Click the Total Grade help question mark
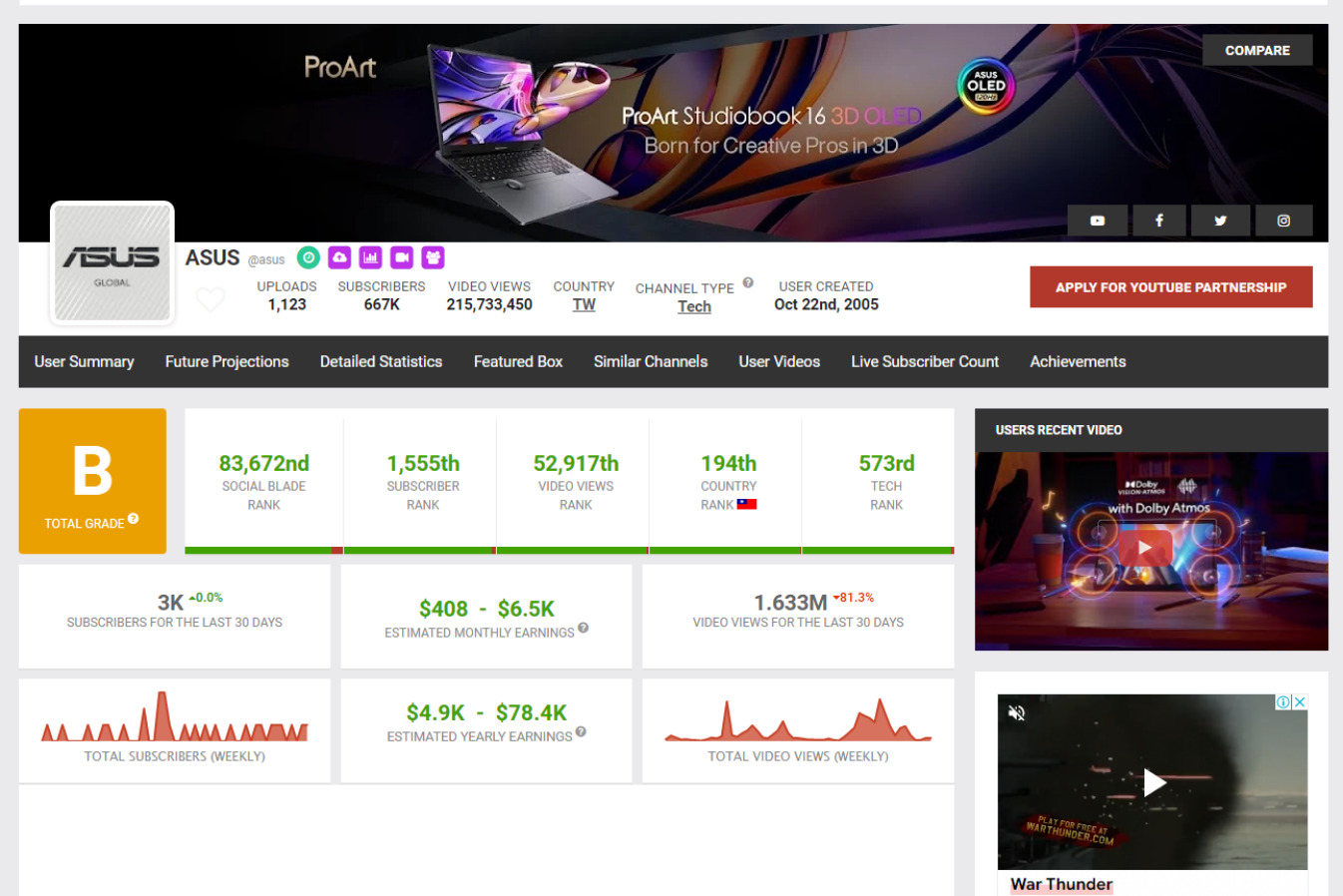Viewport: 1343px width, 896px height. pyautogui.click(x=133, y=519)
